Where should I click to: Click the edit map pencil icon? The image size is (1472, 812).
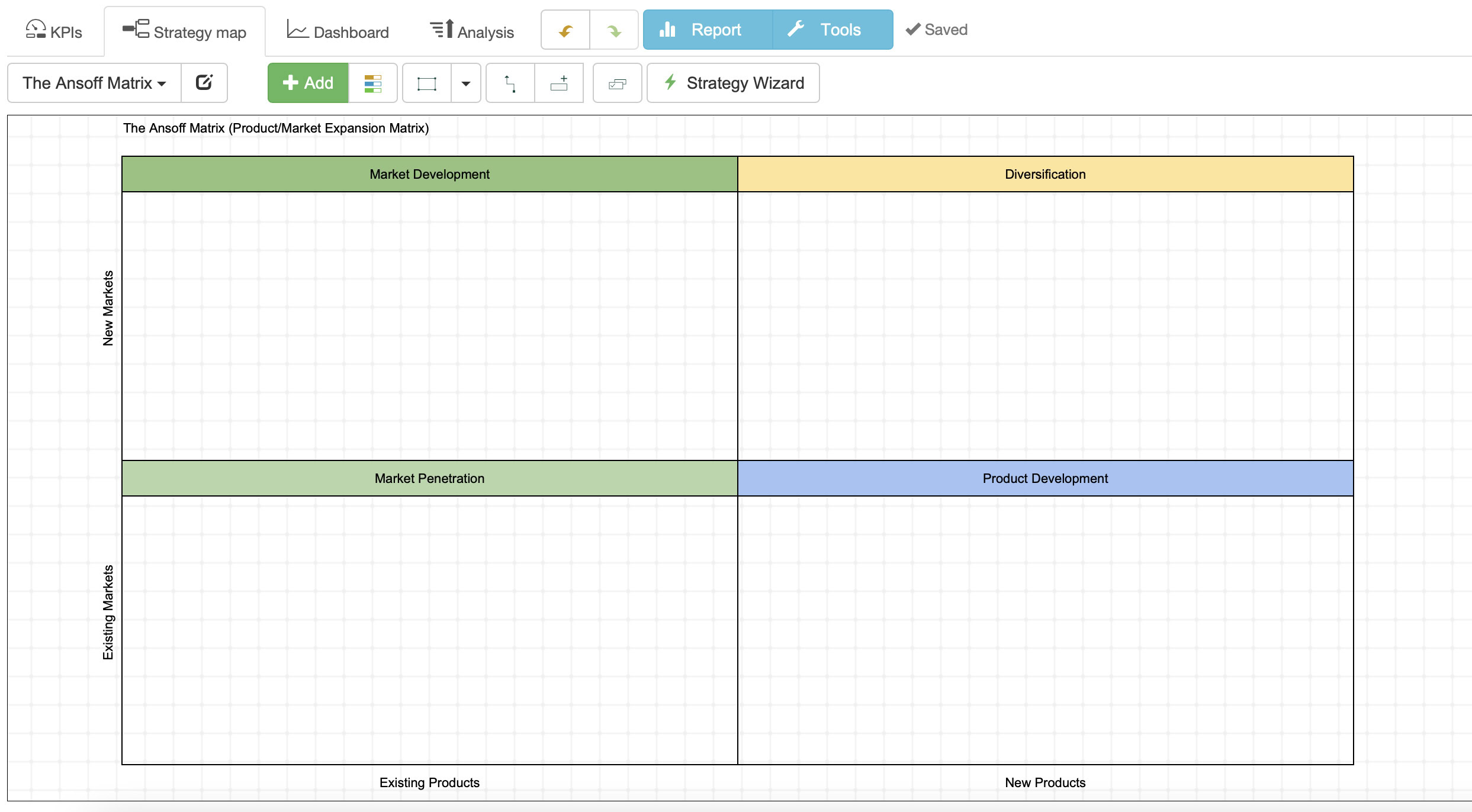tap(204, 83)
